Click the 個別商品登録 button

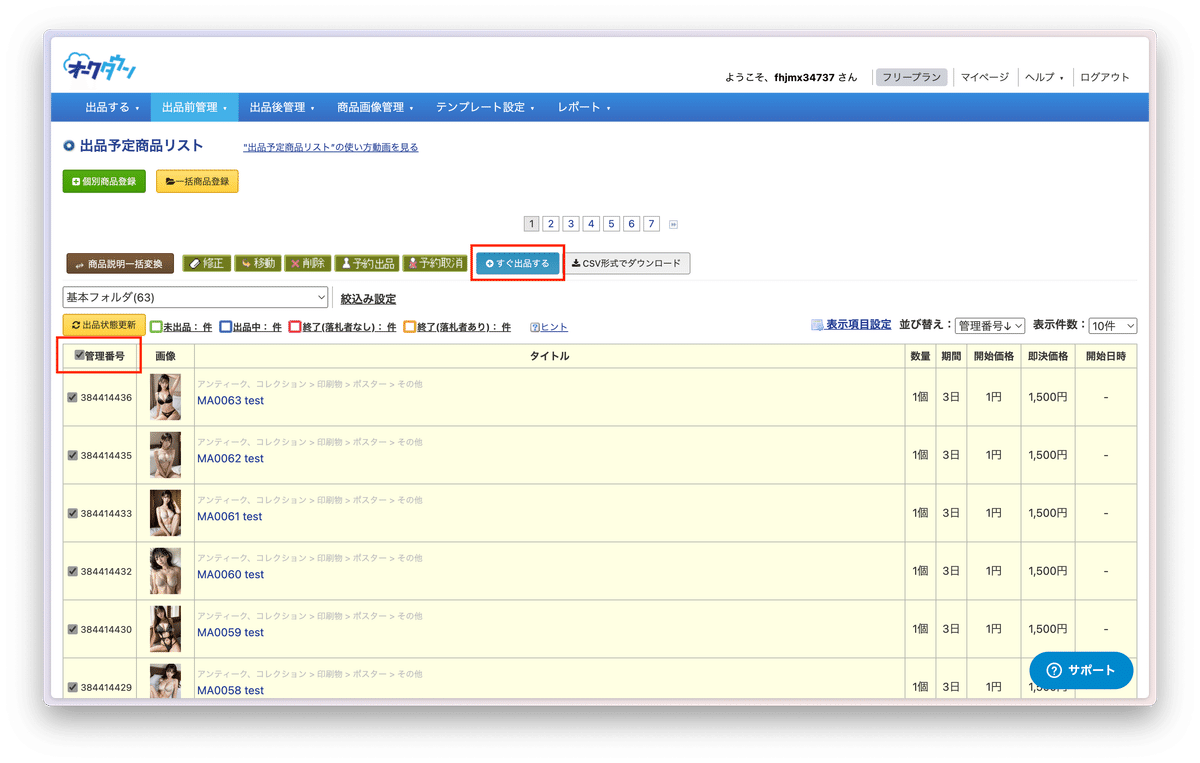(104, 182)
